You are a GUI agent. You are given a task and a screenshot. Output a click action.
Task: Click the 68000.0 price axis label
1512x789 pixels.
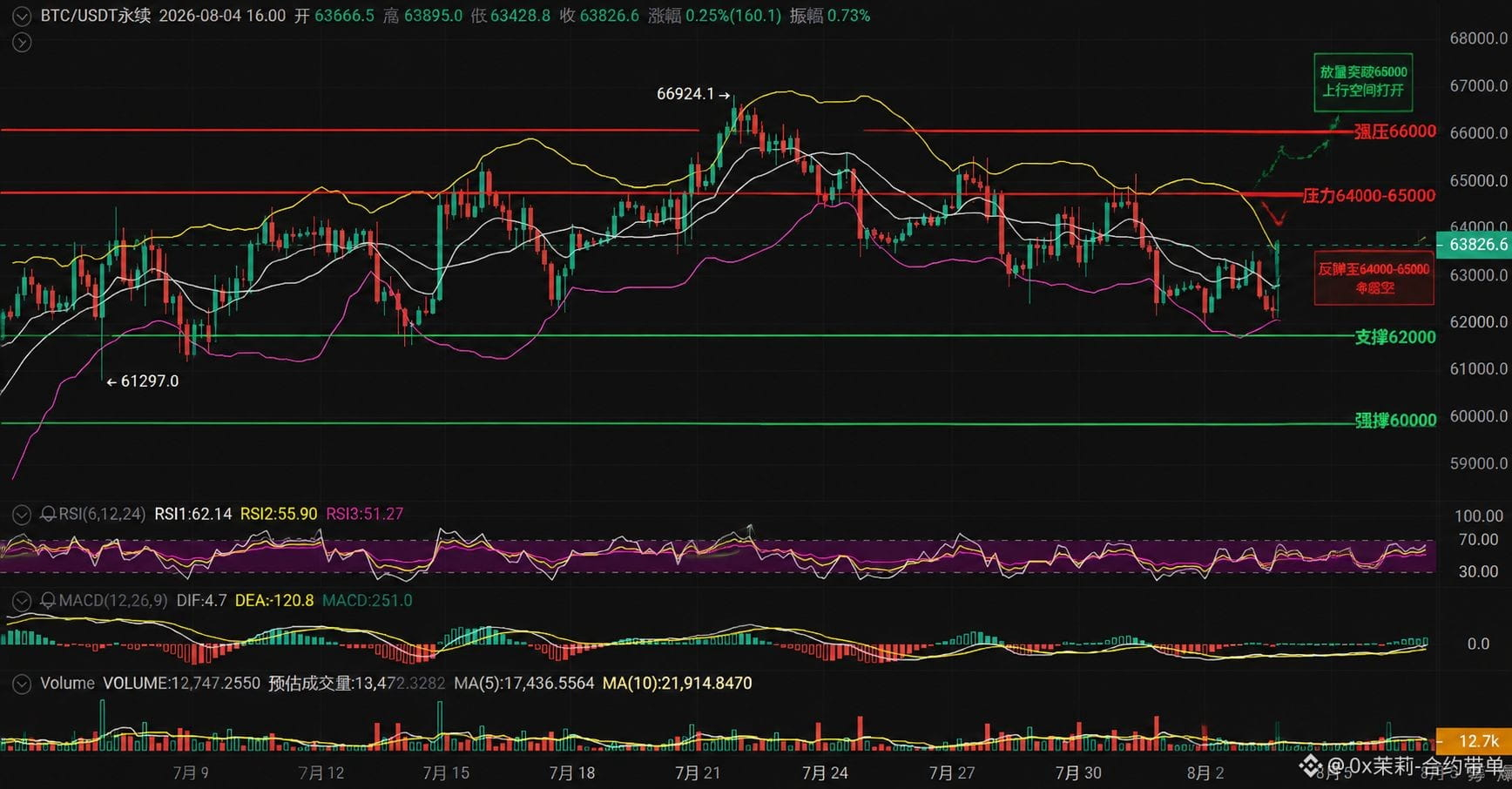[x=1478, y=38]
